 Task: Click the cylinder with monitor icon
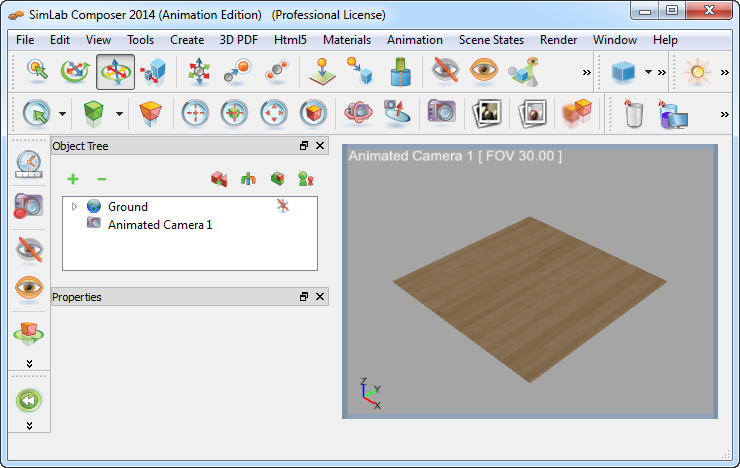click(673, 114)
